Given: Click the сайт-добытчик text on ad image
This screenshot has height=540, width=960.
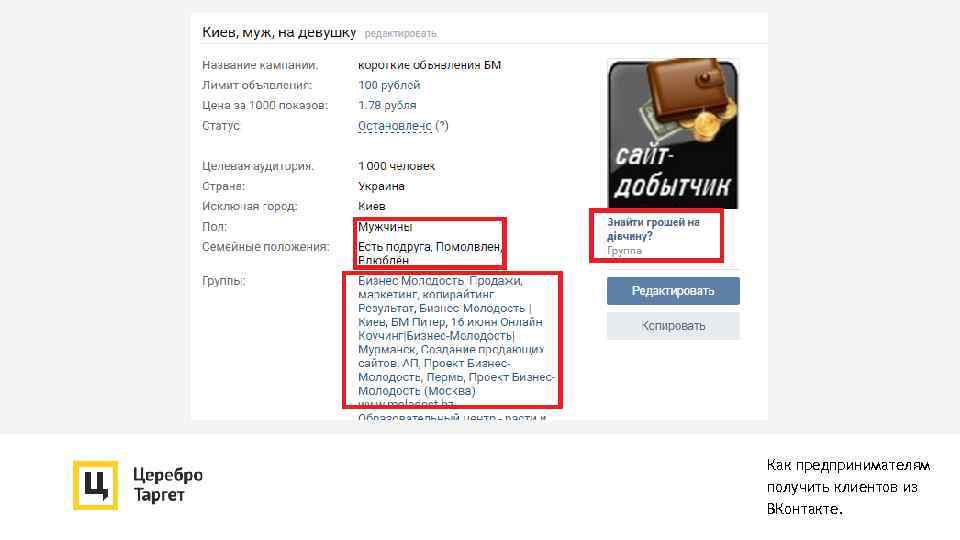Looking at the screenshot, I should pyautogui.click(x=672, y=172).
